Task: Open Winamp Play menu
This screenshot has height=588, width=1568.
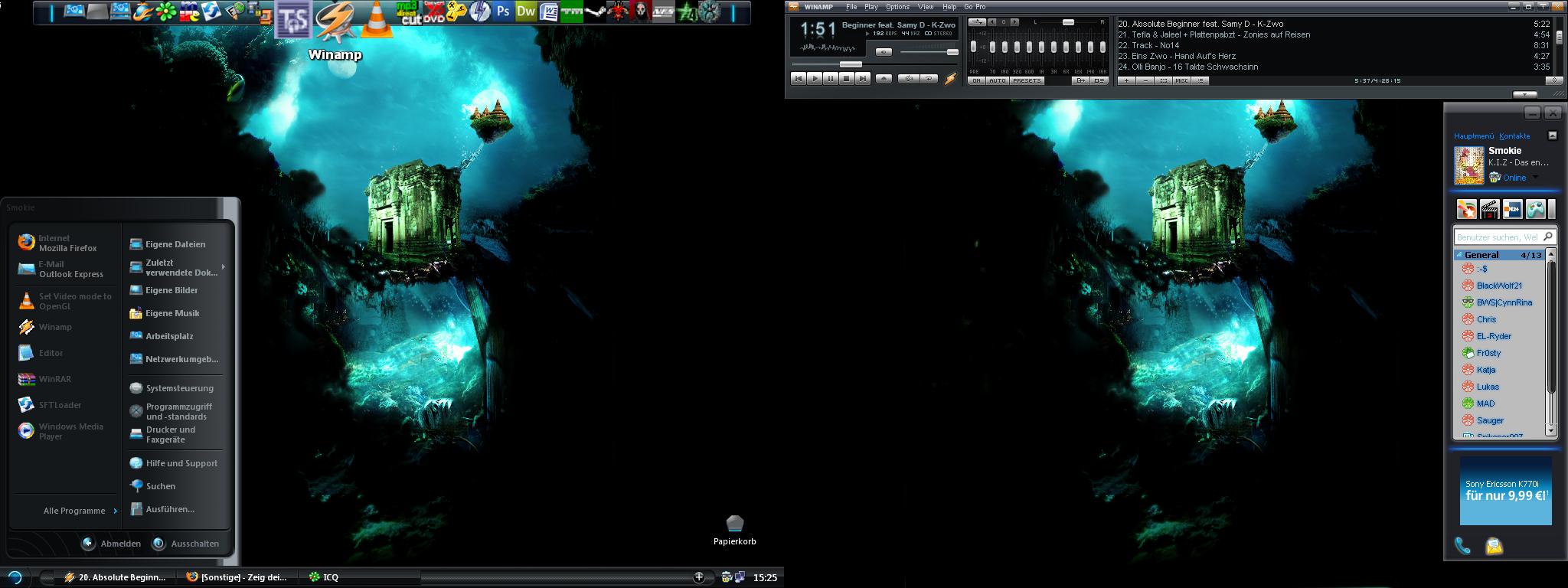Action: (x=871, y=7)
